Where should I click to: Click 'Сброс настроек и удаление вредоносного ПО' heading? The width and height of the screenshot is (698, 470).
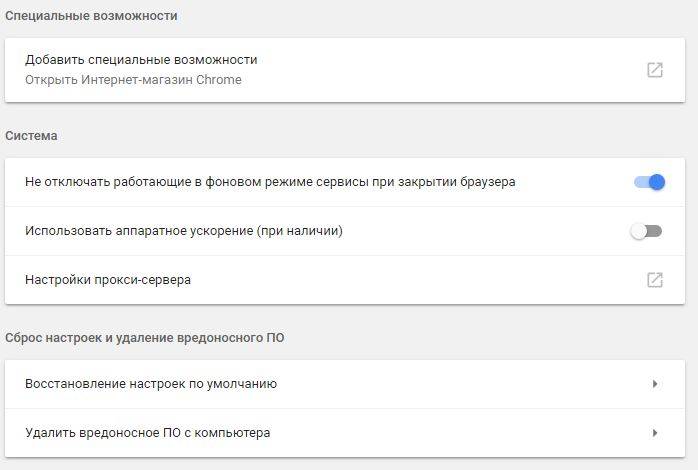coord(145,338)
